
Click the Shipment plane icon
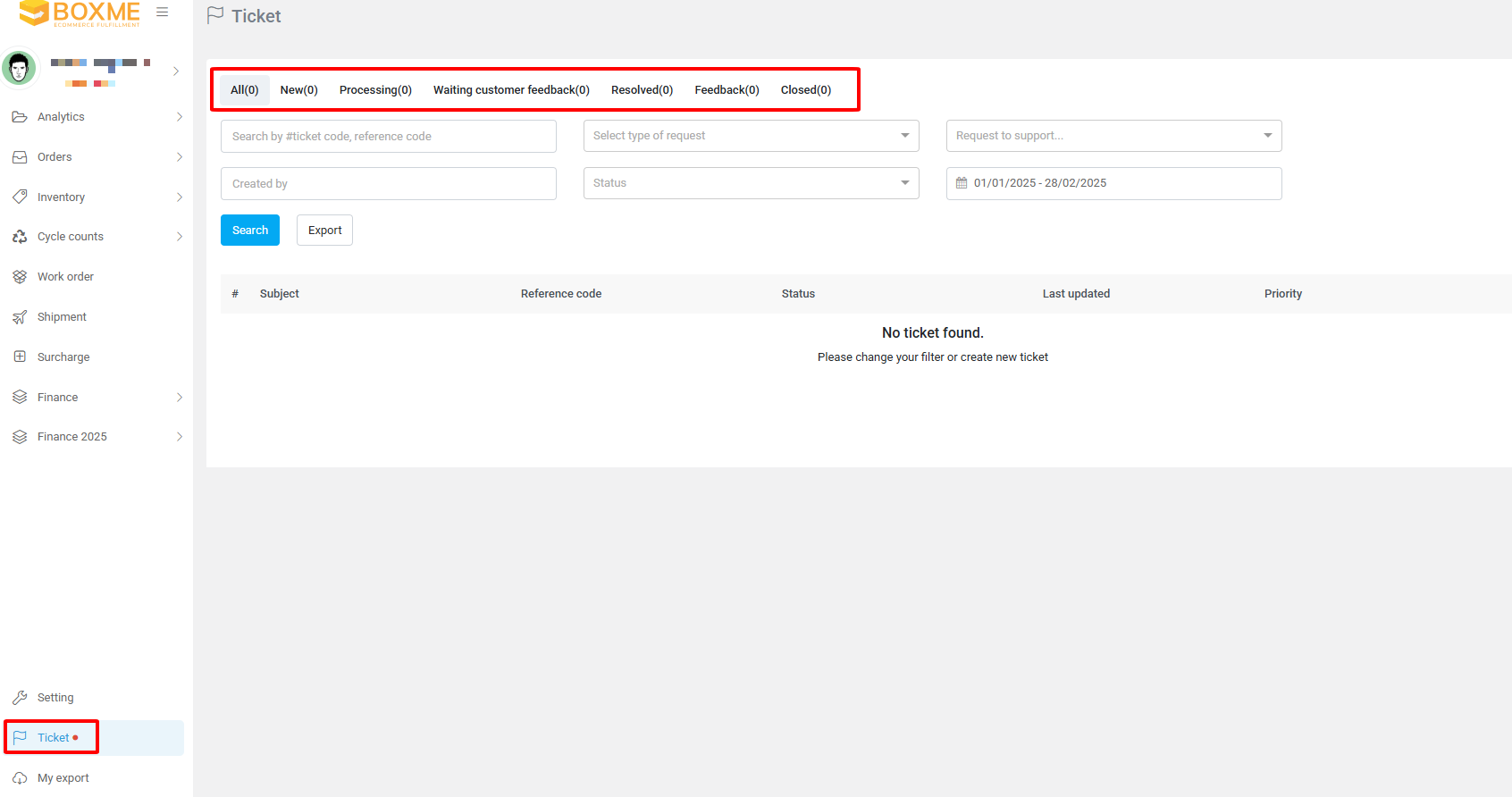pos(20,317)
